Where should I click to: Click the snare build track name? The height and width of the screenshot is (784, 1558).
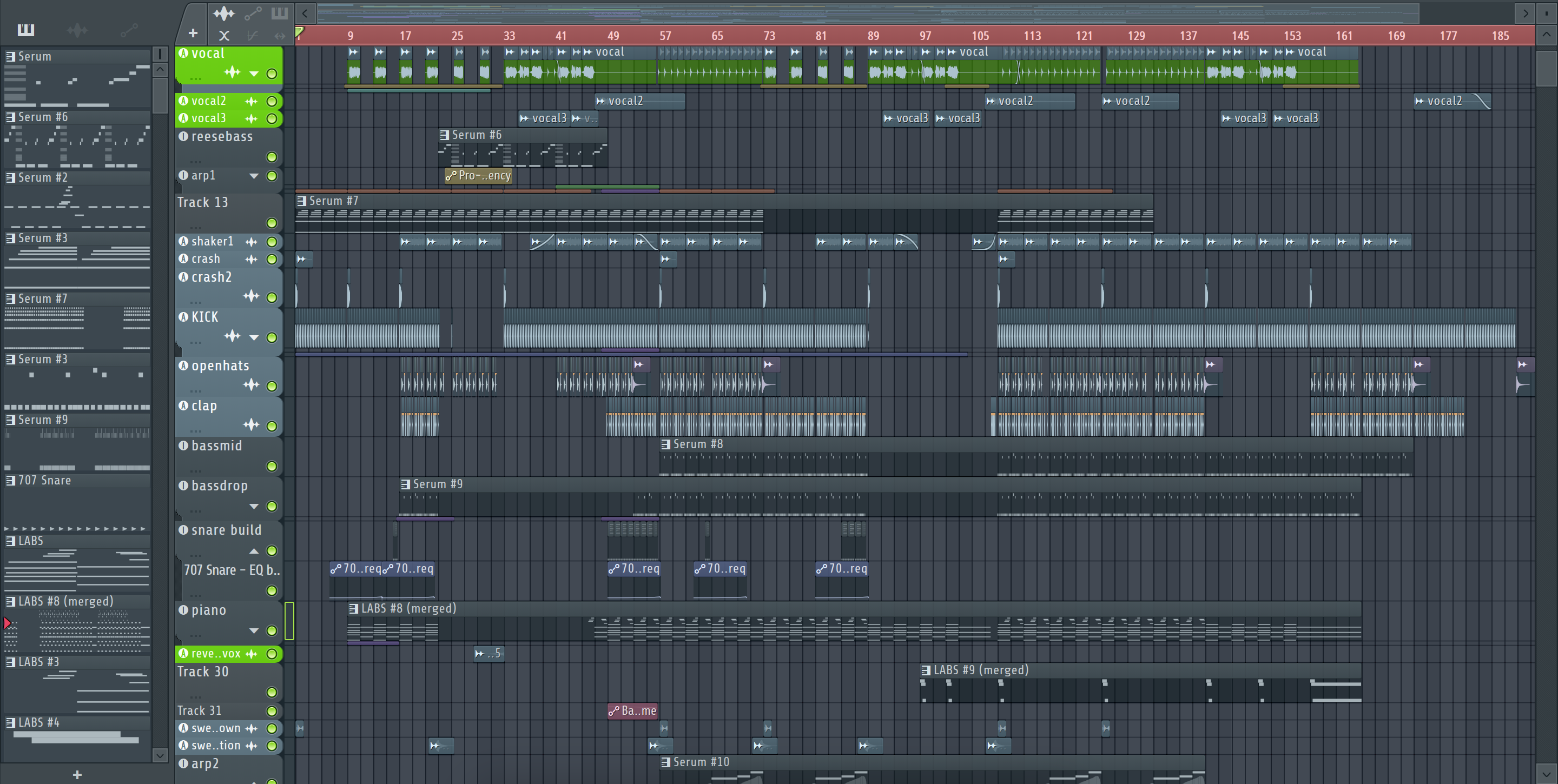[226, 530]
